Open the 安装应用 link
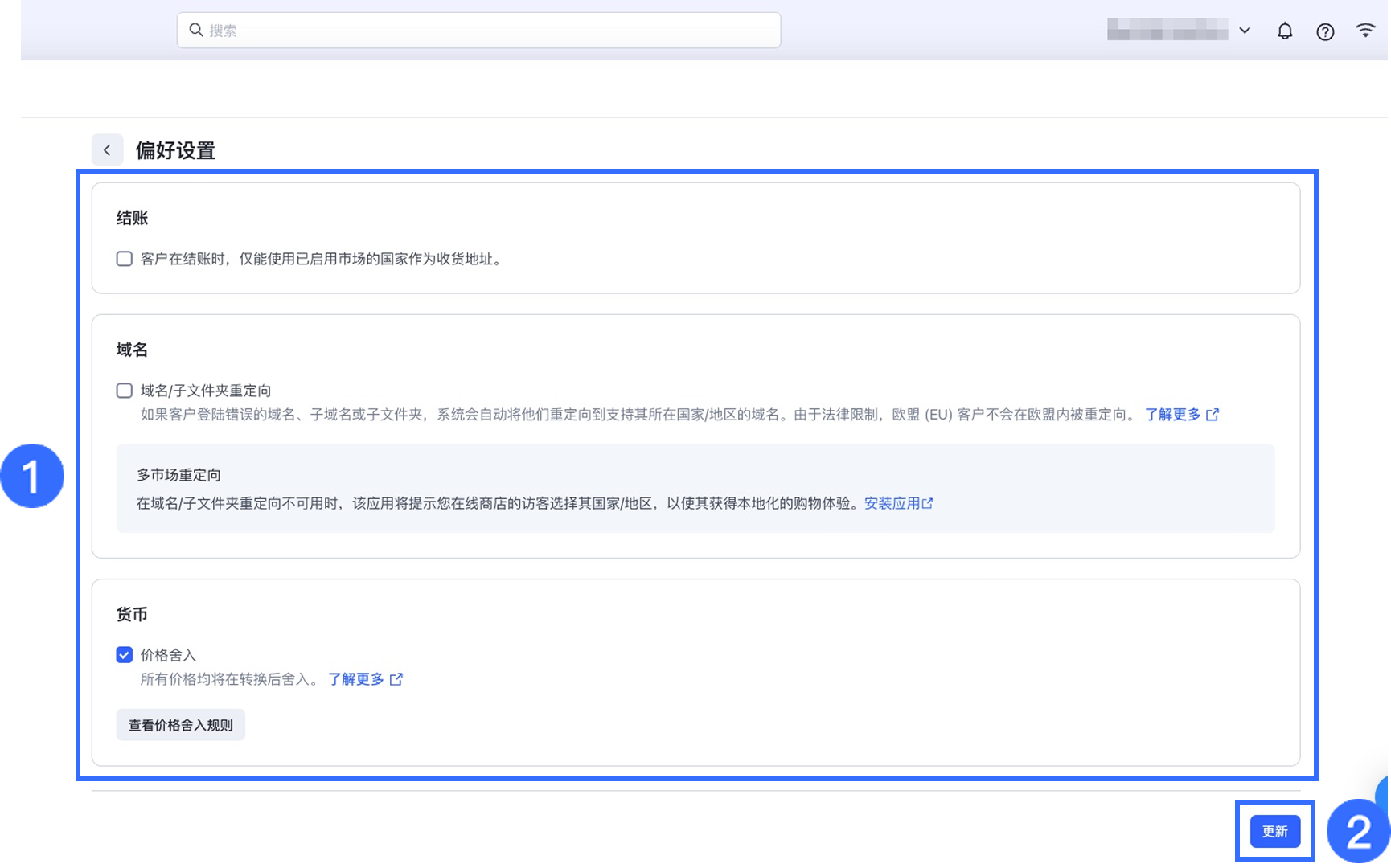This screenshot has width=1391, height=868. tap(892, 503)
